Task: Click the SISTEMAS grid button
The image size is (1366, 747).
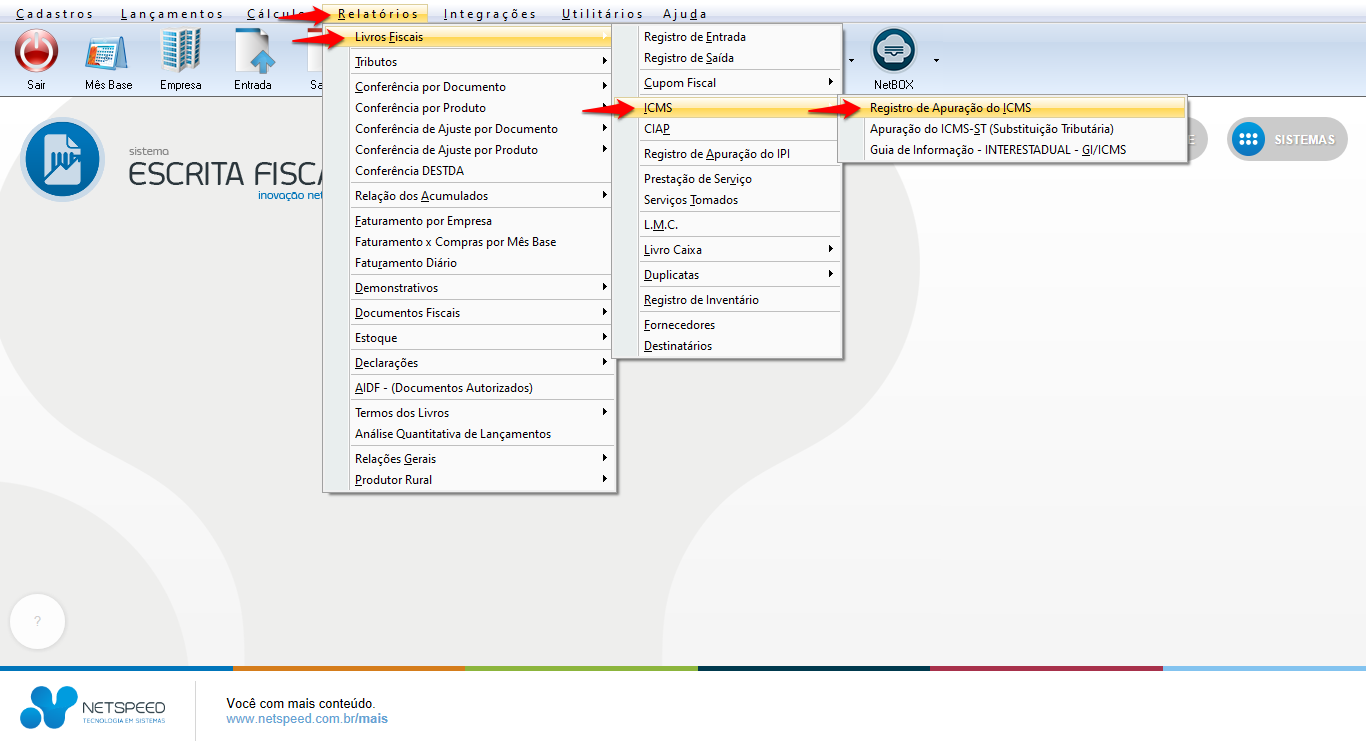Action: click(1287, 140)
